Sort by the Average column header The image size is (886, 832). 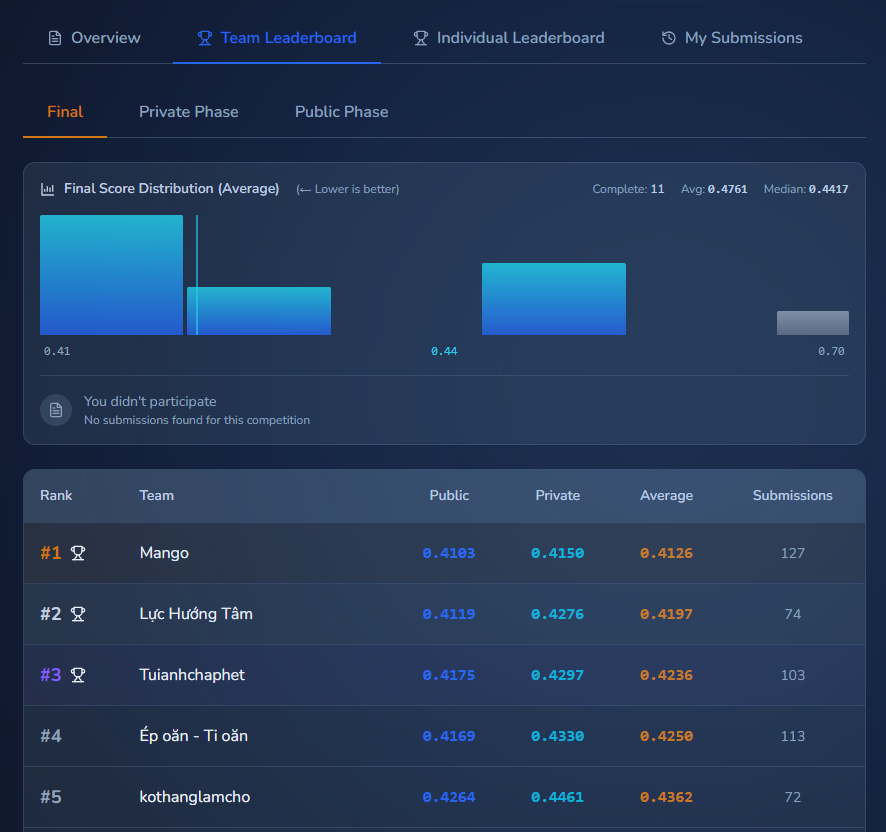click(x=666, y=495)
